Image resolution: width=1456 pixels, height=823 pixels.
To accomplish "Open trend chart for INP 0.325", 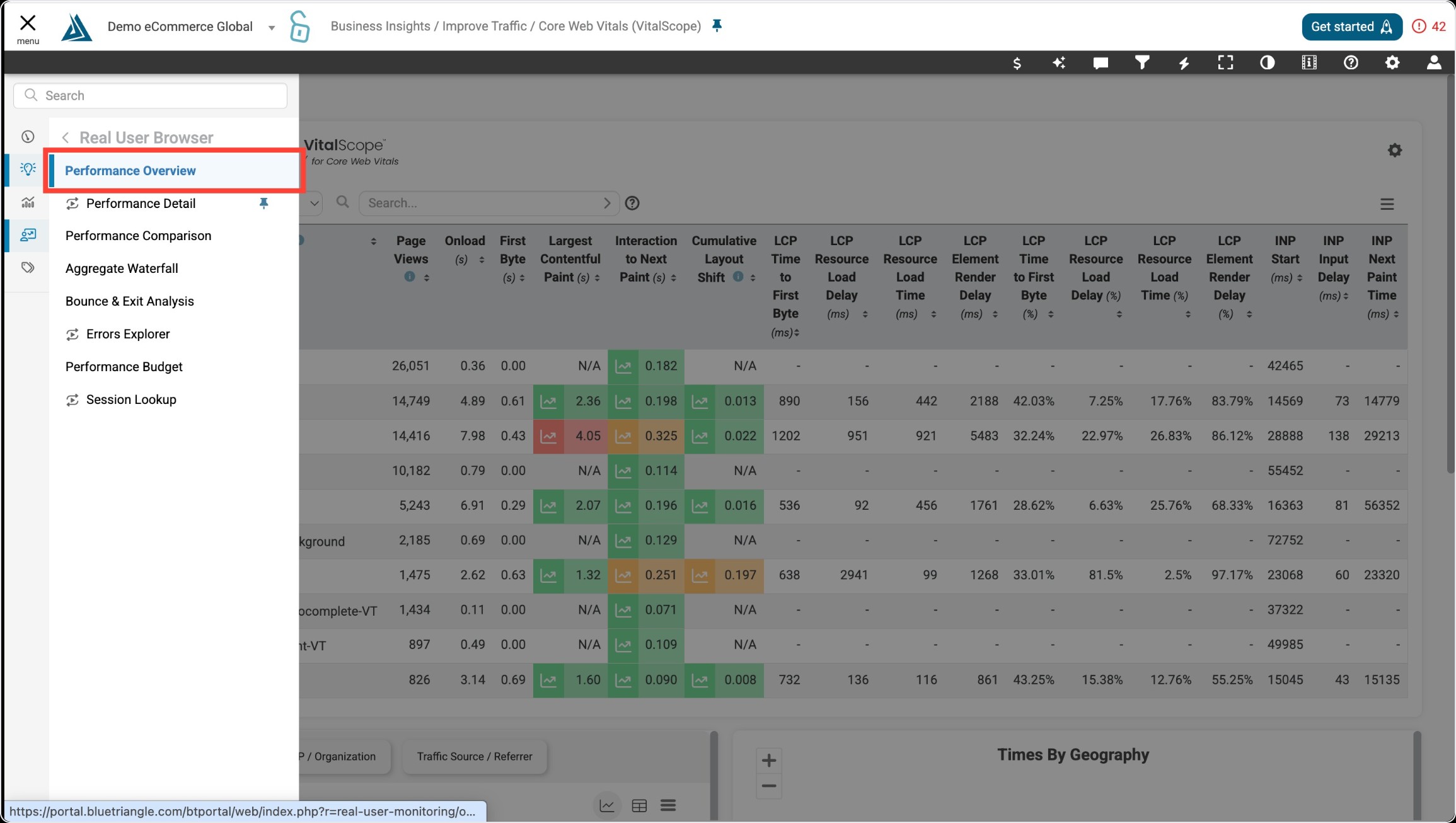I will tap(623, 436).
